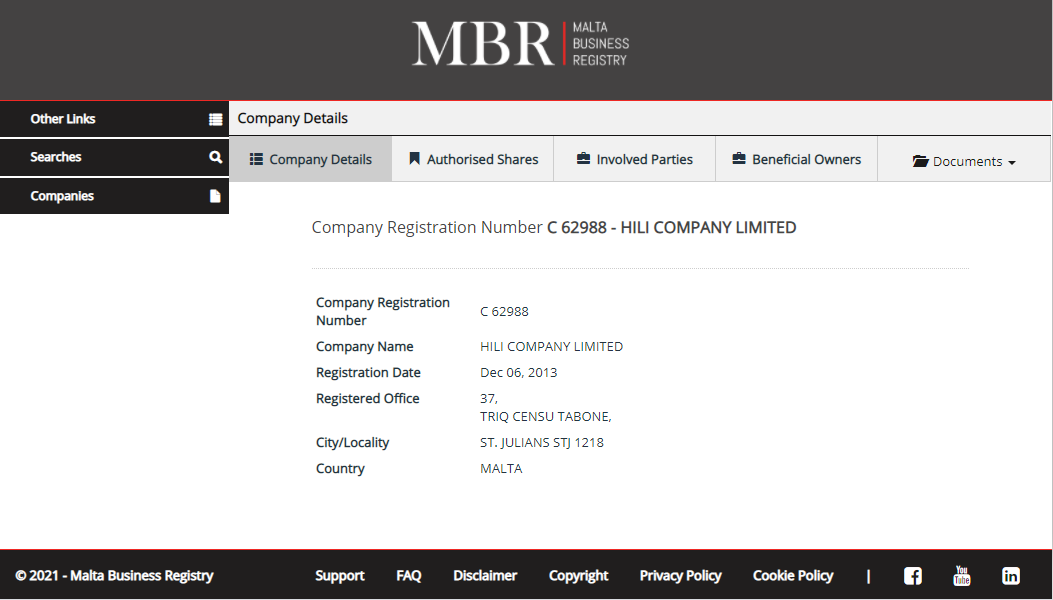This screenshot has height=600, width=1053.
Task: Open the FAQ footer link
Action: (409, 576)
